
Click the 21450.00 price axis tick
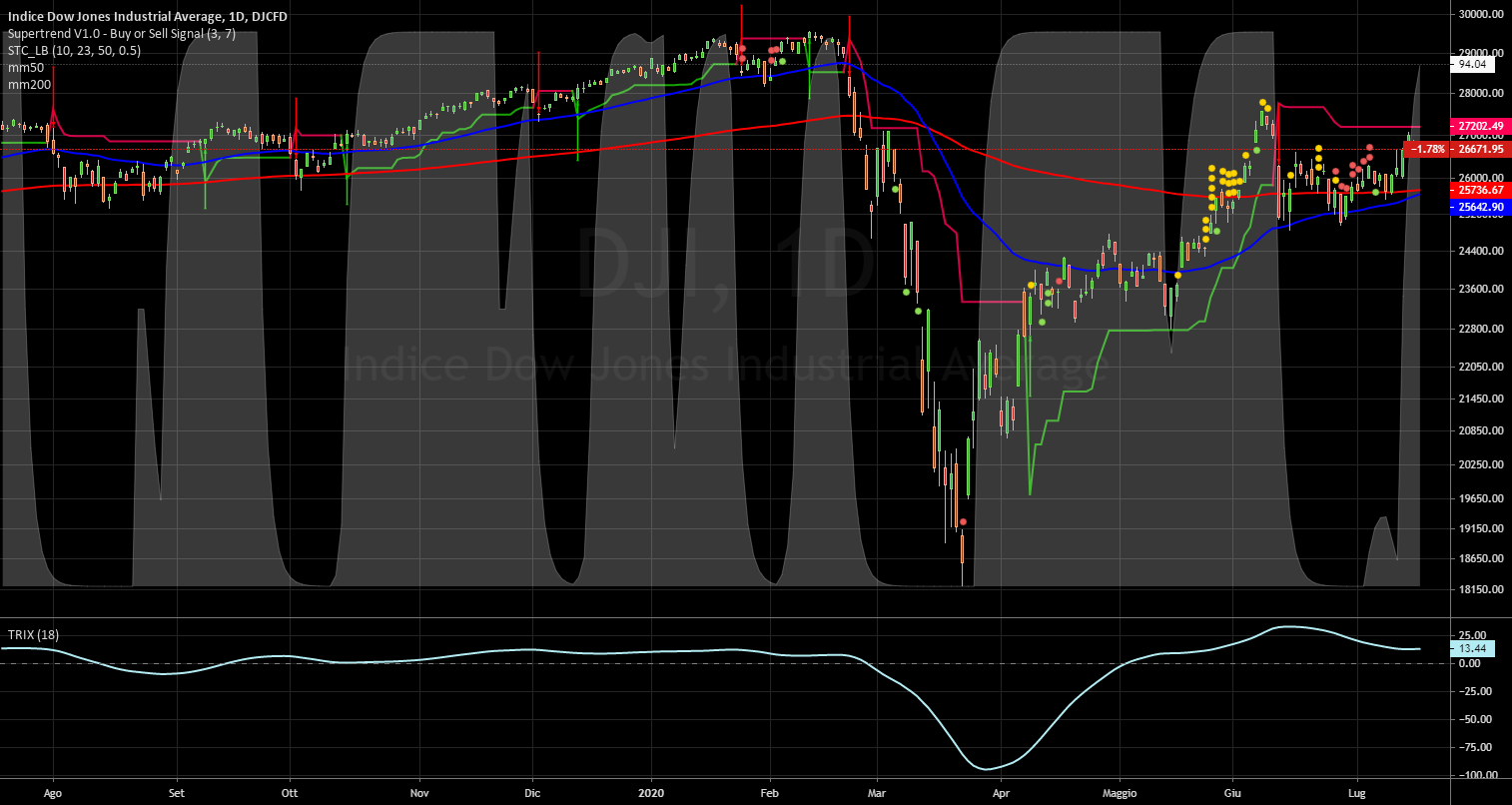pos(1480,399)
